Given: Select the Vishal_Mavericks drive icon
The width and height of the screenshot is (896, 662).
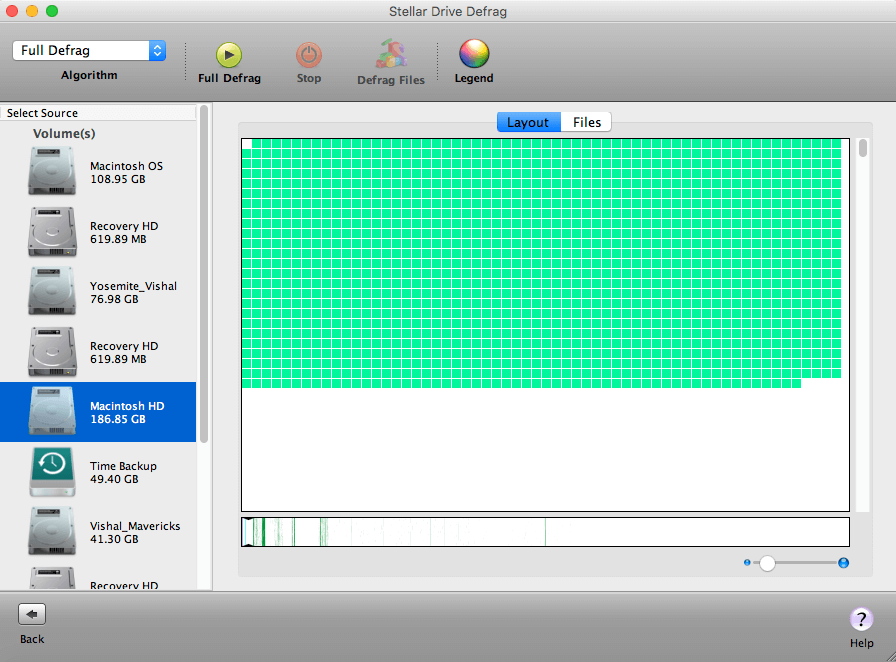Looking at the screenshot, I should 52,531.
